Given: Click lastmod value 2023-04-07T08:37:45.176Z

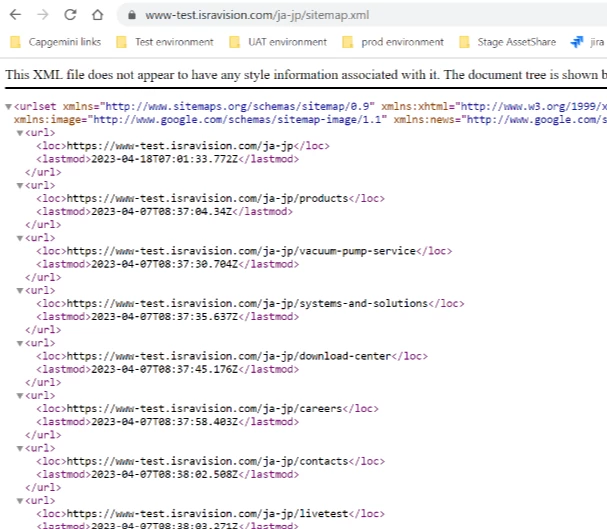Looking at the screenshot, I should 165,370.
